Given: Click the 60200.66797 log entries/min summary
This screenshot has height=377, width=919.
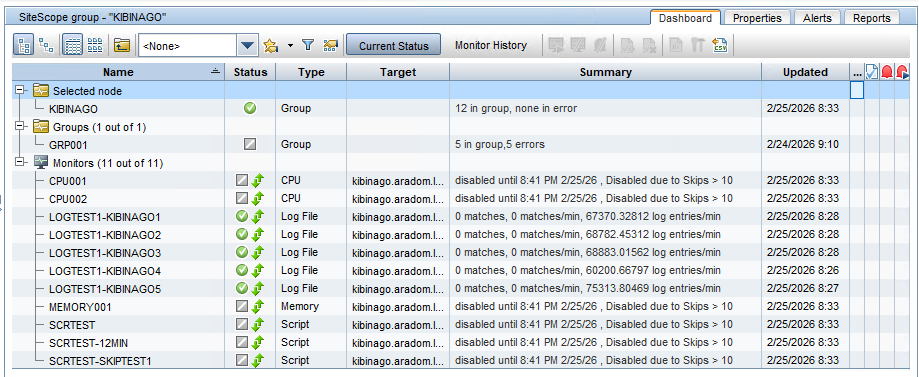Looking at the screenshot, I should (x=588, y=271).
